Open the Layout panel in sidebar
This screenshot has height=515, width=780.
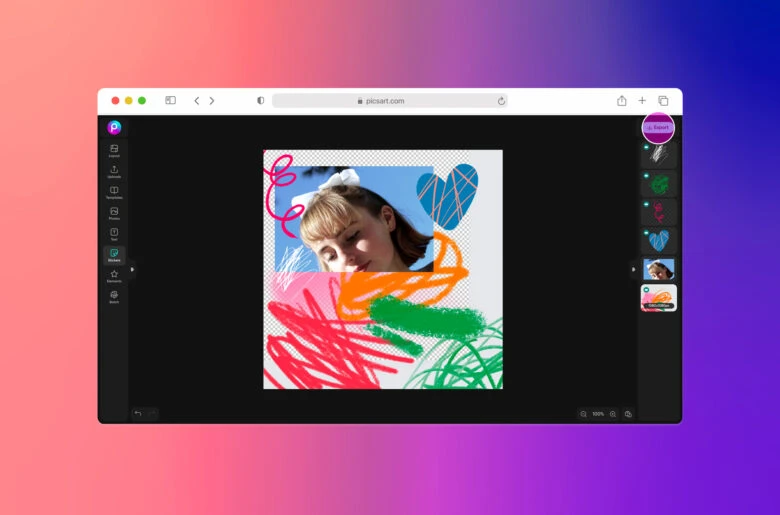tap(114, 150)
